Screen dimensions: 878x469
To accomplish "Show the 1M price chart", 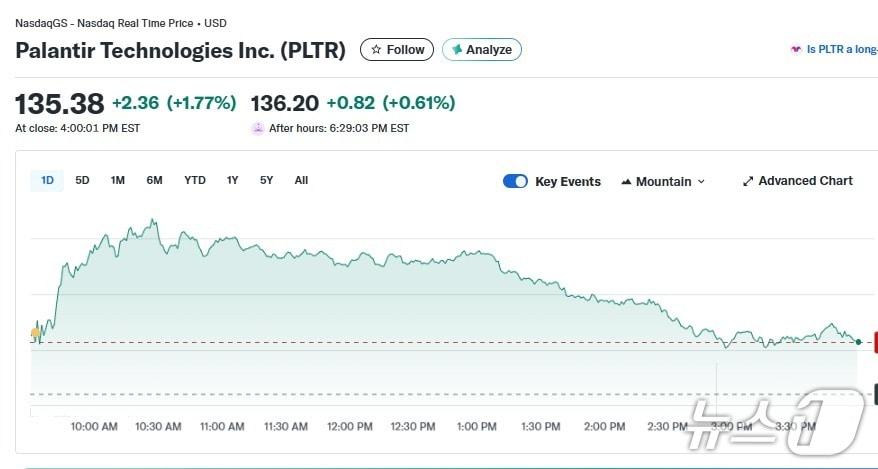I will (x=118, y=180).
